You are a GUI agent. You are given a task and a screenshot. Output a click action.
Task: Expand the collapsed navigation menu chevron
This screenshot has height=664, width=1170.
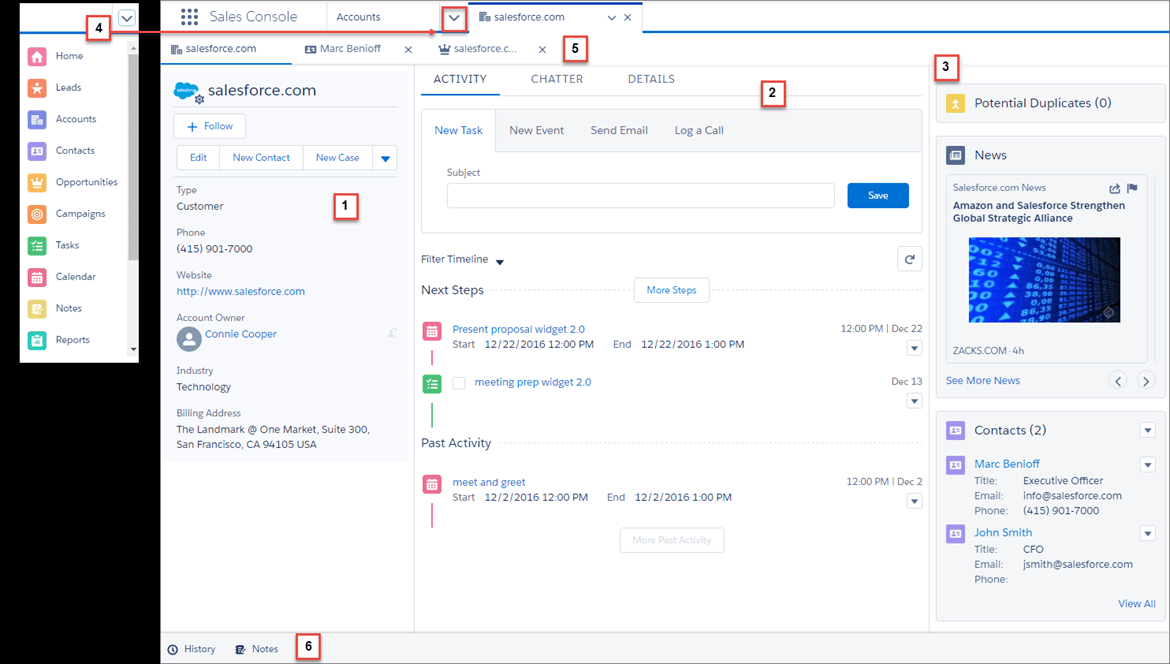point(127,18)
